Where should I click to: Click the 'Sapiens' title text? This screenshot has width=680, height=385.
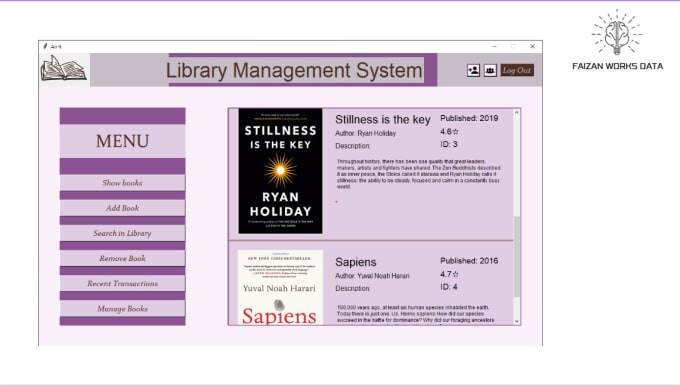pos(356,262)
